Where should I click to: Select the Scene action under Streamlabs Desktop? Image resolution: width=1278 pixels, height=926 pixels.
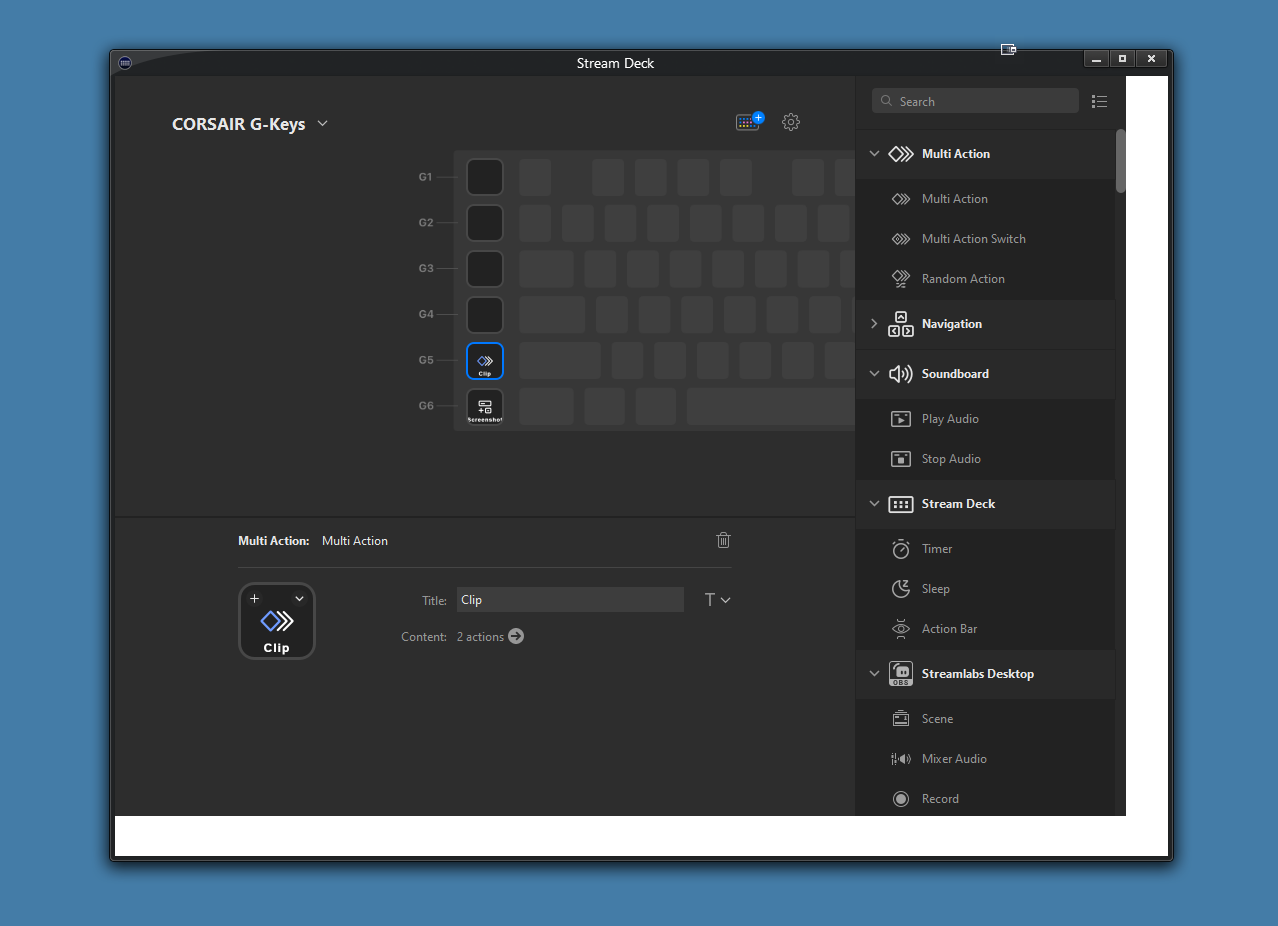click(936, 718)
